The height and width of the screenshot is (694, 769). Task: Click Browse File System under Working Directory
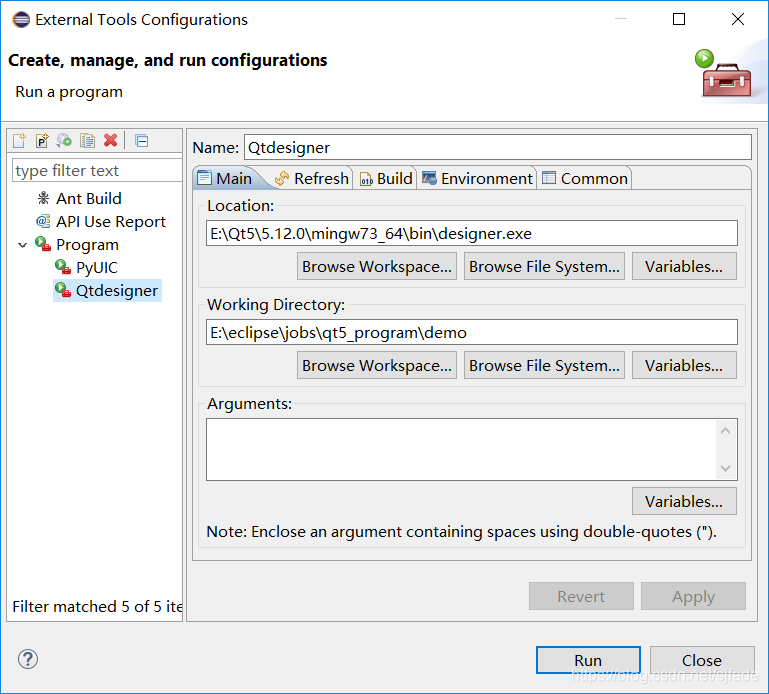click(544, 365)
